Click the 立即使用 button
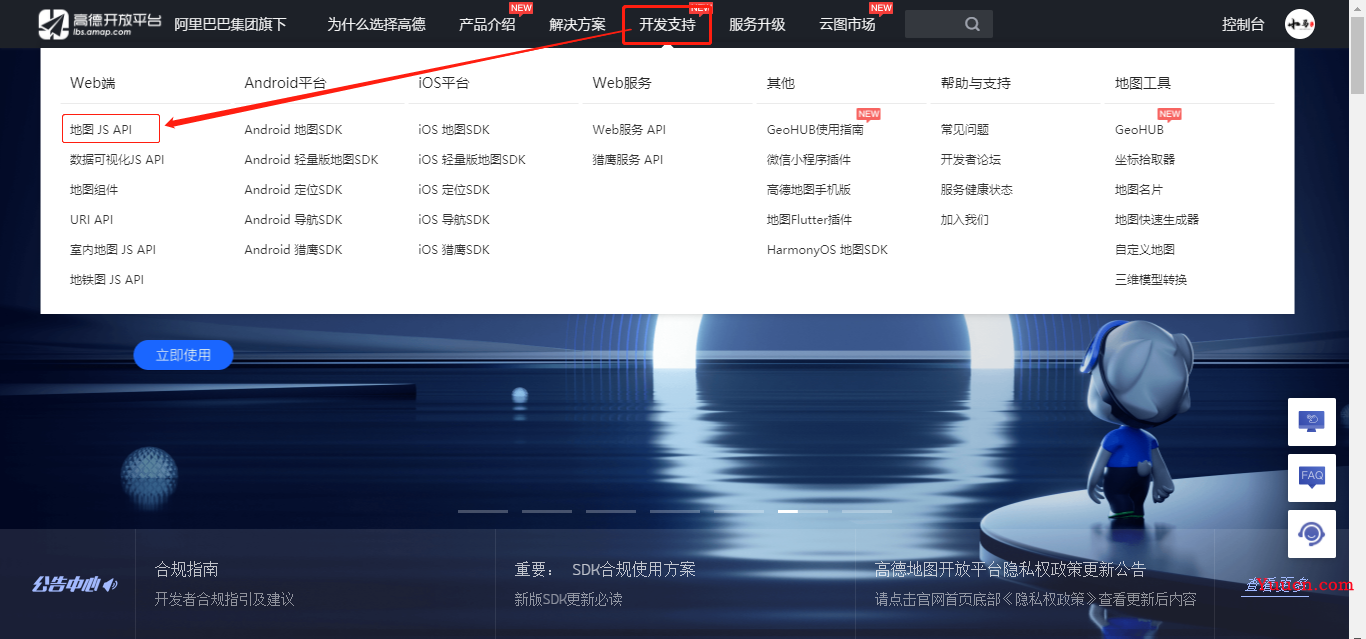Viewport: 1366px width, 639px height. pos(184,355)
